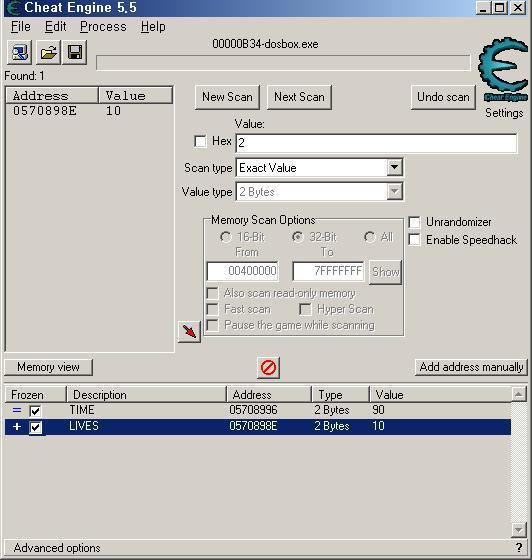This screenshot has height=560, width=532.
Task: Uncheck the frozen box for TIME
Action: (x=35, y=411)
